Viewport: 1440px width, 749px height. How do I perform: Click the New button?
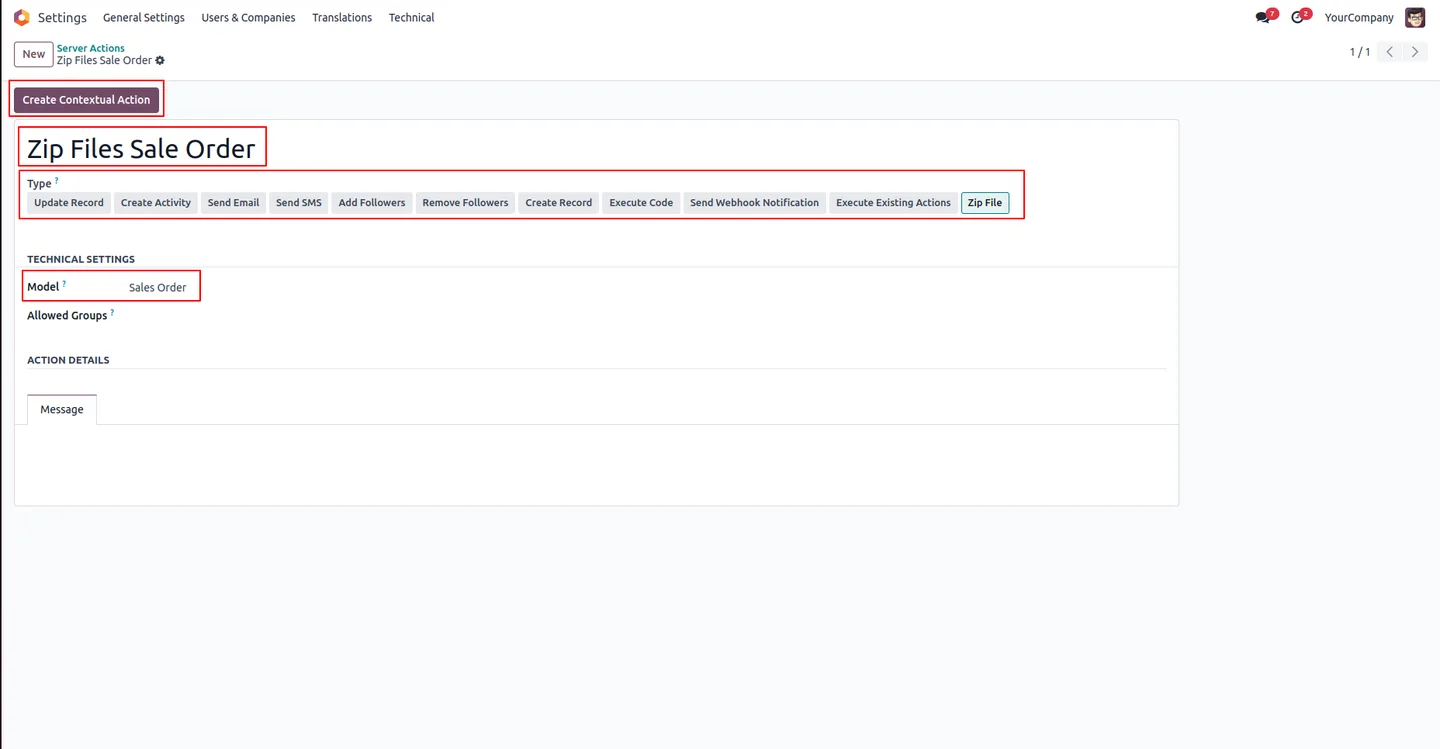tap(34, 54)
